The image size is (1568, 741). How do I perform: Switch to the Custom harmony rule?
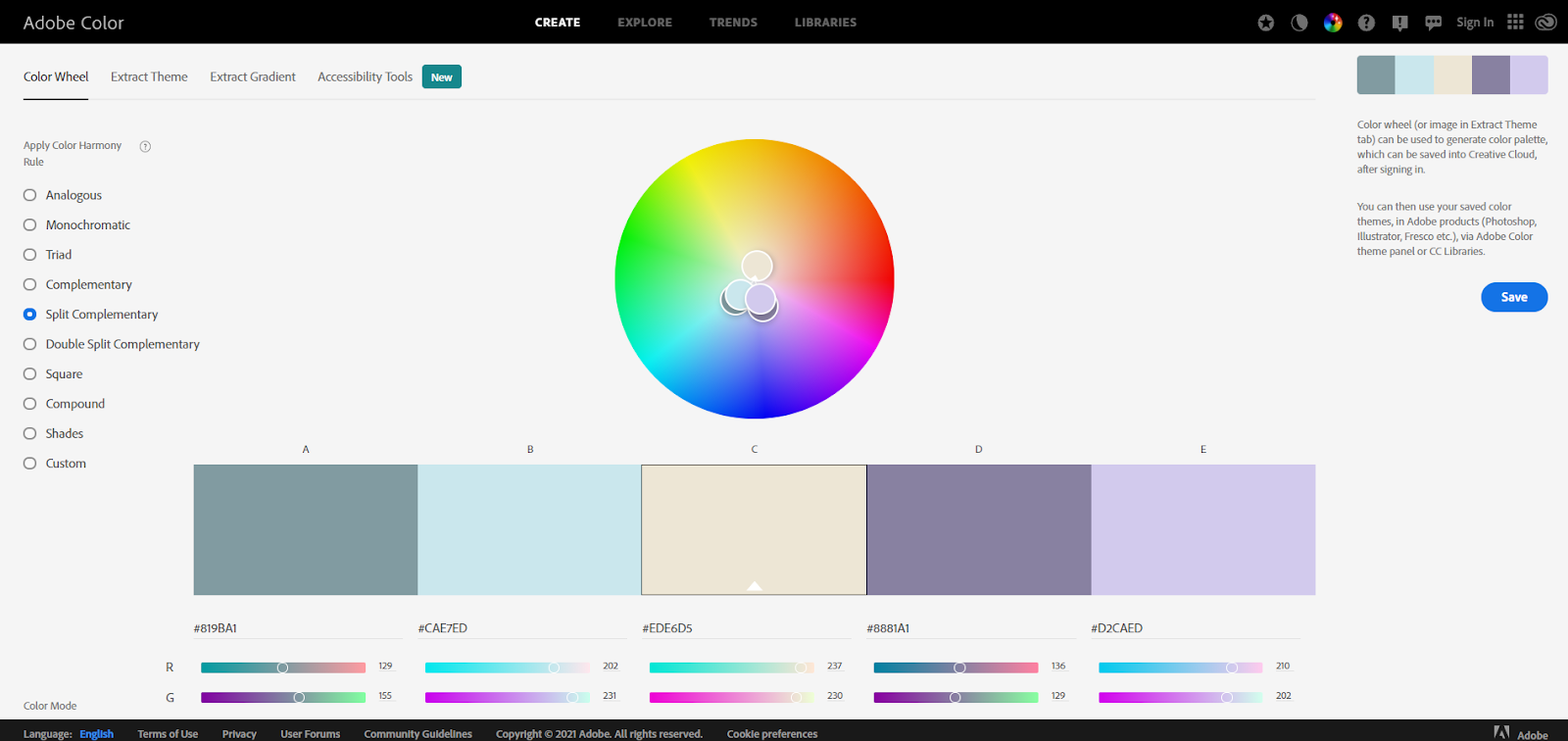pyautogui.click(x=55, y=464)
